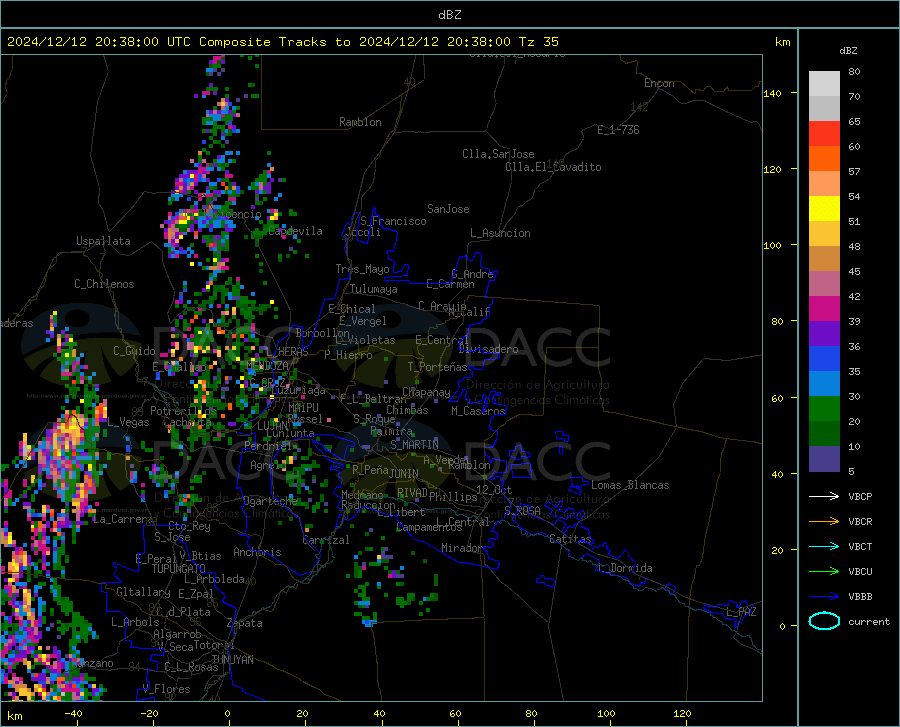
Task: Pick the 5 dBZ dark purple swatch
Action: (824, 459)
